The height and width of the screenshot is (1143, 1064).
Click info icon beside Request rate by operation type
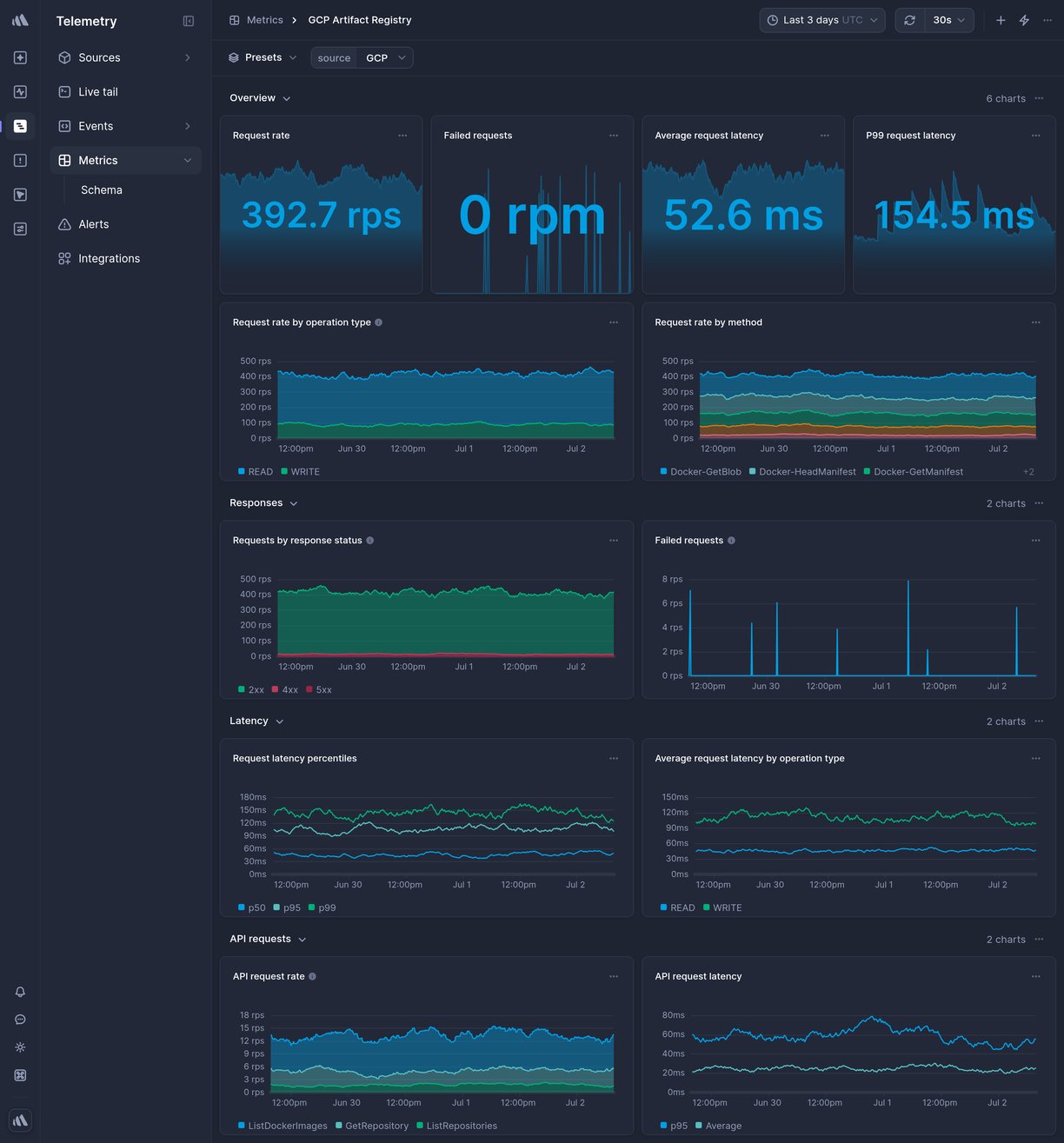click(378, 322)
